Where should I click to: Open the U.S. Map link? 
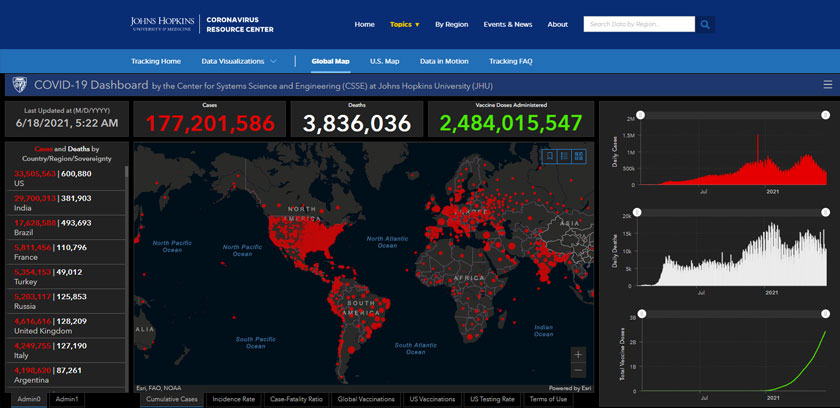click(x=384, y=61)
